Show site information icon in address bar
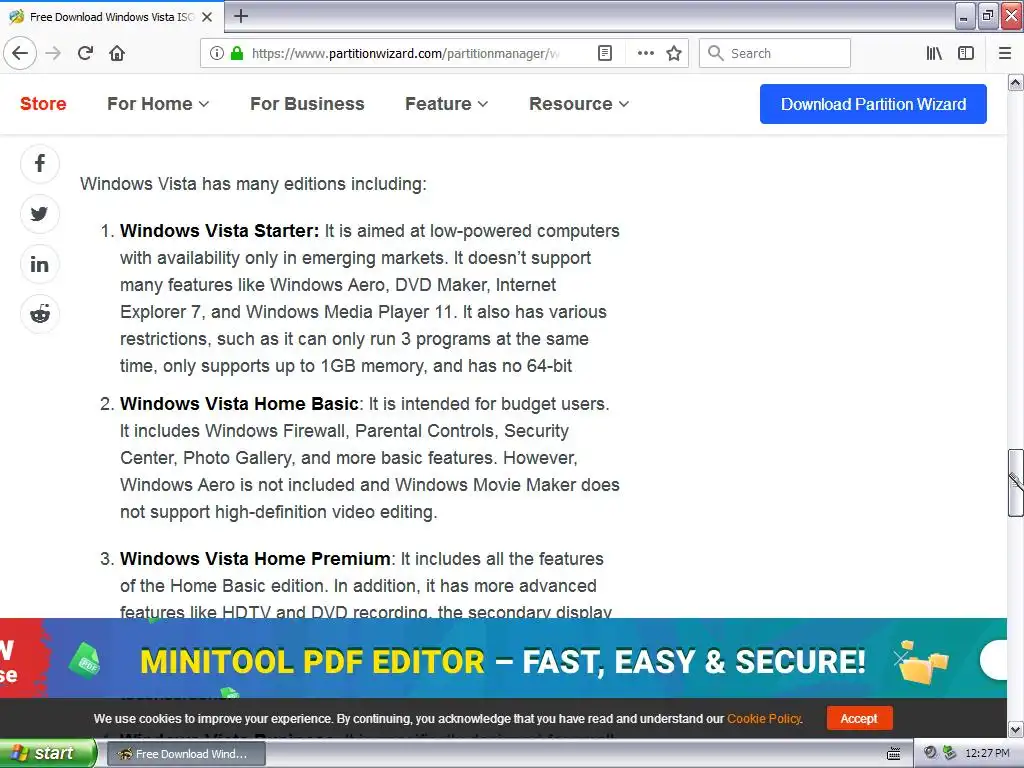Image resolution: width=1024 pixels, height=768 pixels. coord(217,53)
